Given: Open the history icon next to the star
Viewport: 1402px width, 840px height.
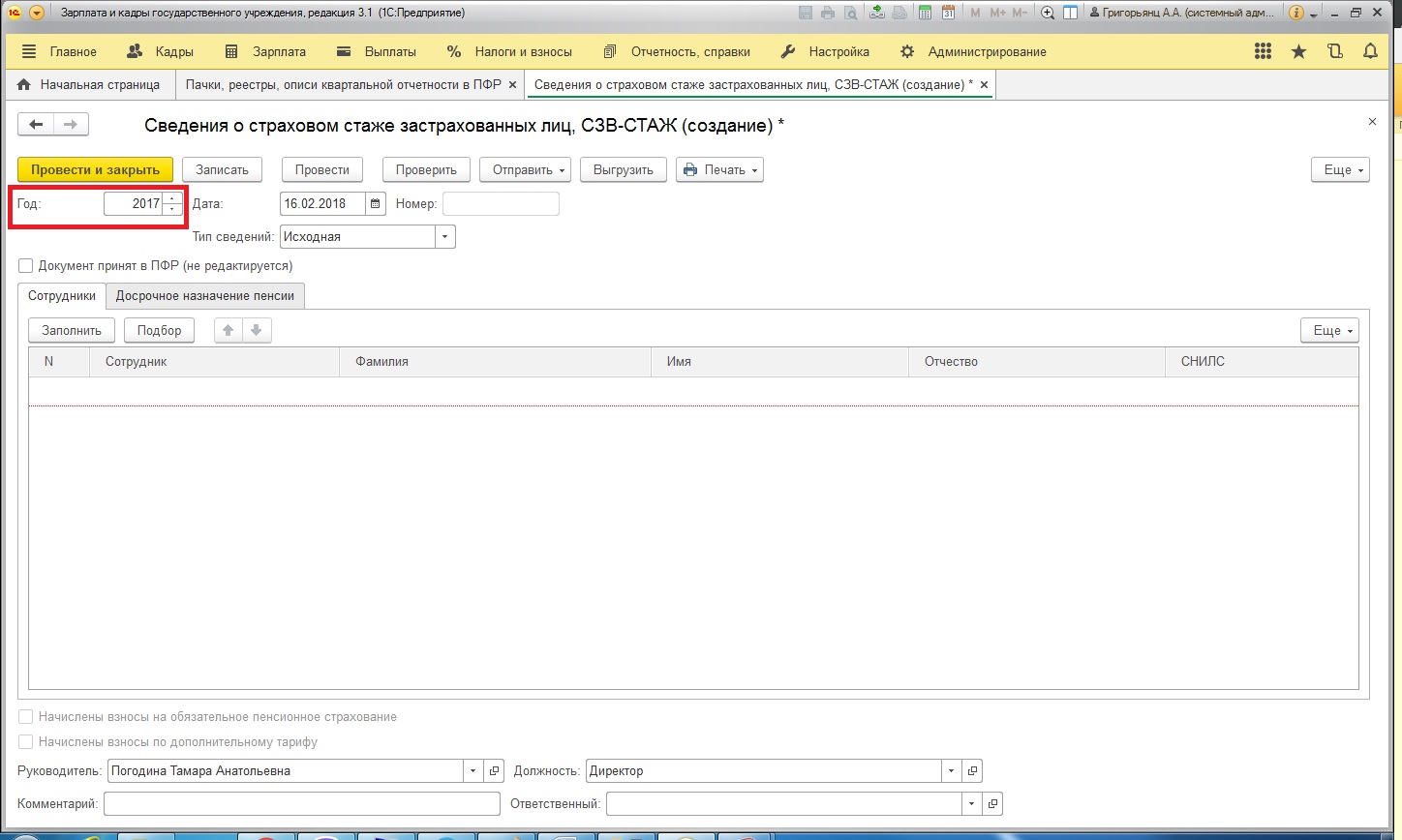Looking at the screenshot, I should pos(1335,51).
